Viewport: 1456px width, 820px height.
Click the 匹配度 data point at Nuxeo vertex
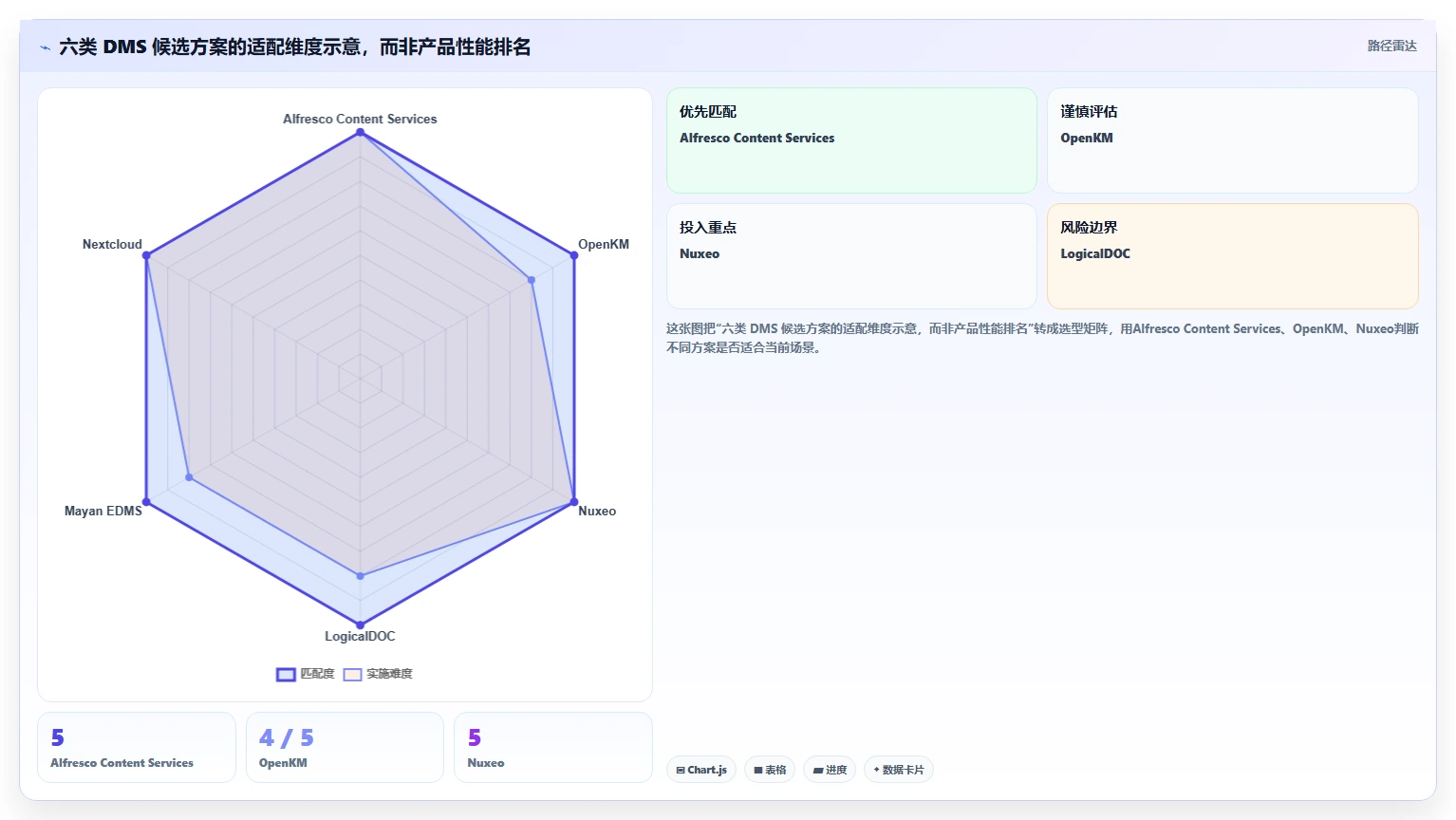tap(574, 502)
